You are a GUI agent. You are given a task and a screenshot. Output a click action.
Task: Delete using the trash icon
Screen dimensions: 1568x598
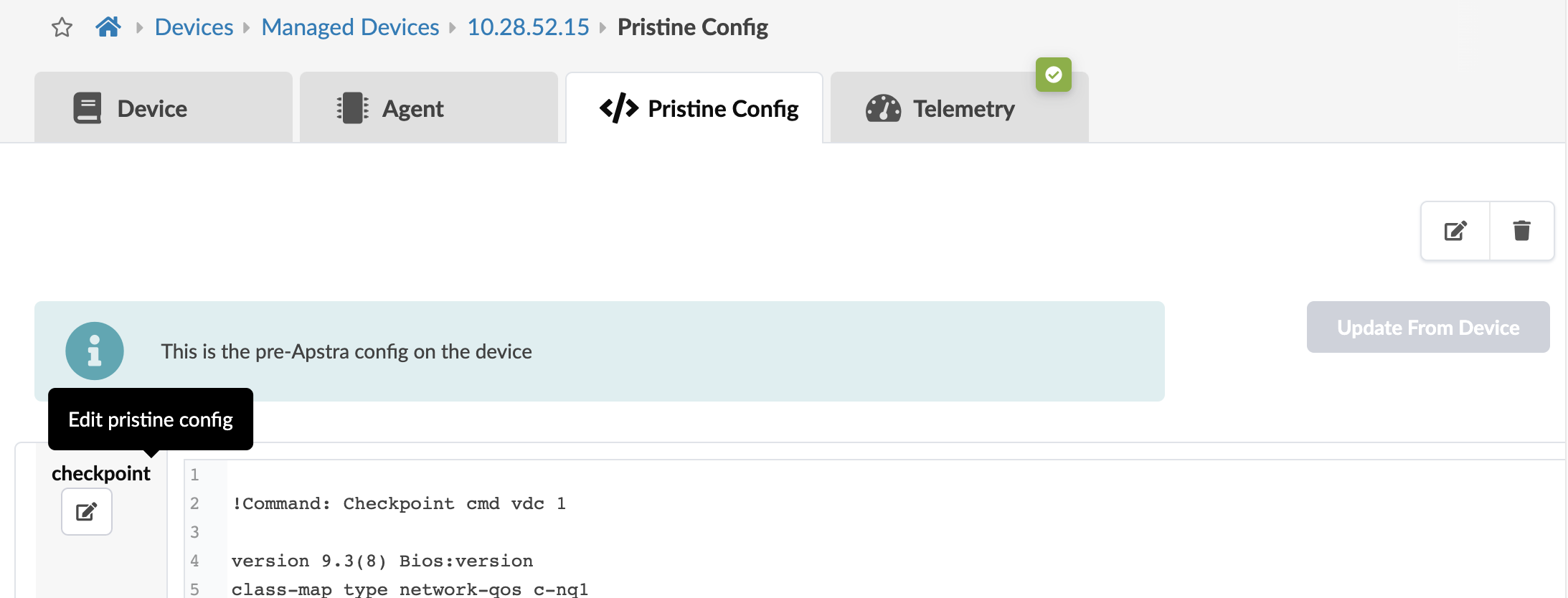(1521, 231)
